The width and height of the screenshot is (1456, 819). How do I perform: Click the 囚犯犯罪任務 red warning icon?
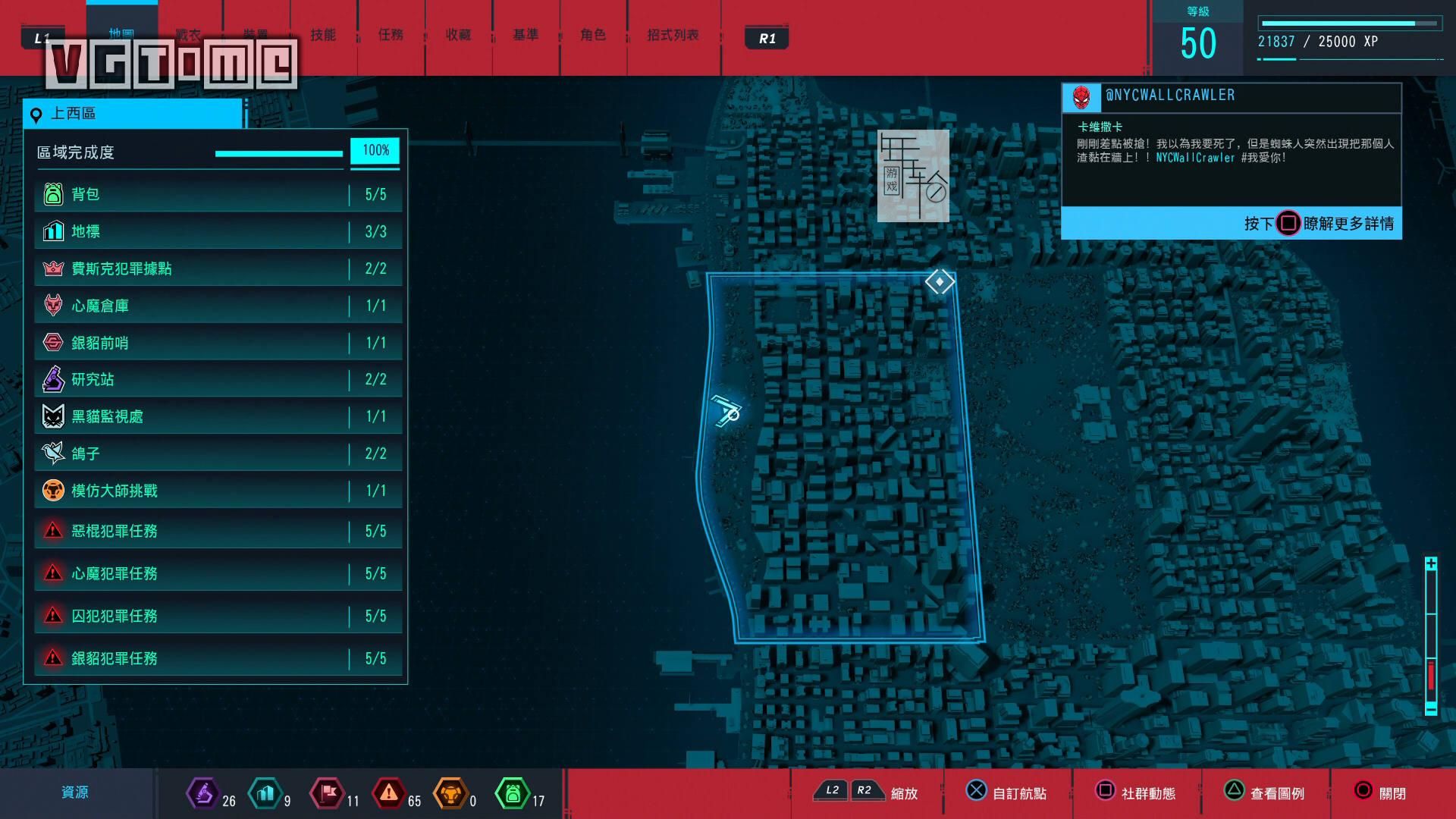53,616
